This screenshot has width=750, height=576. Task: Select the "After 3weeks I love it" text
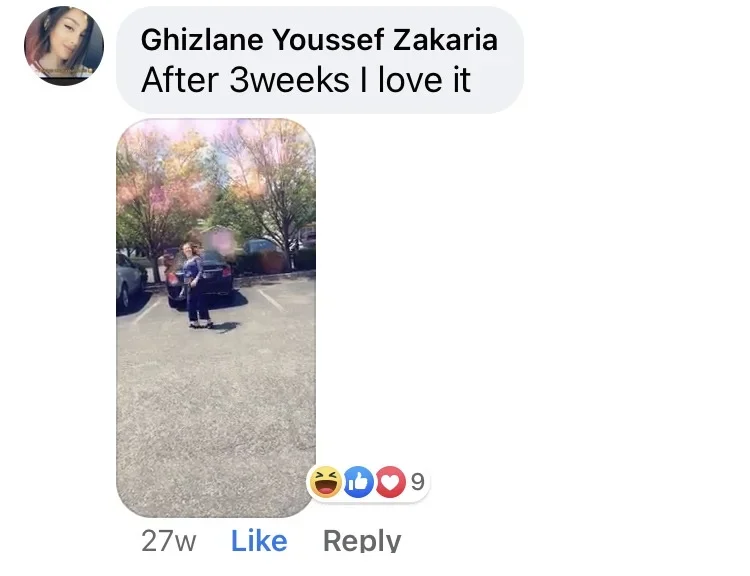click(x=306, y=80)
